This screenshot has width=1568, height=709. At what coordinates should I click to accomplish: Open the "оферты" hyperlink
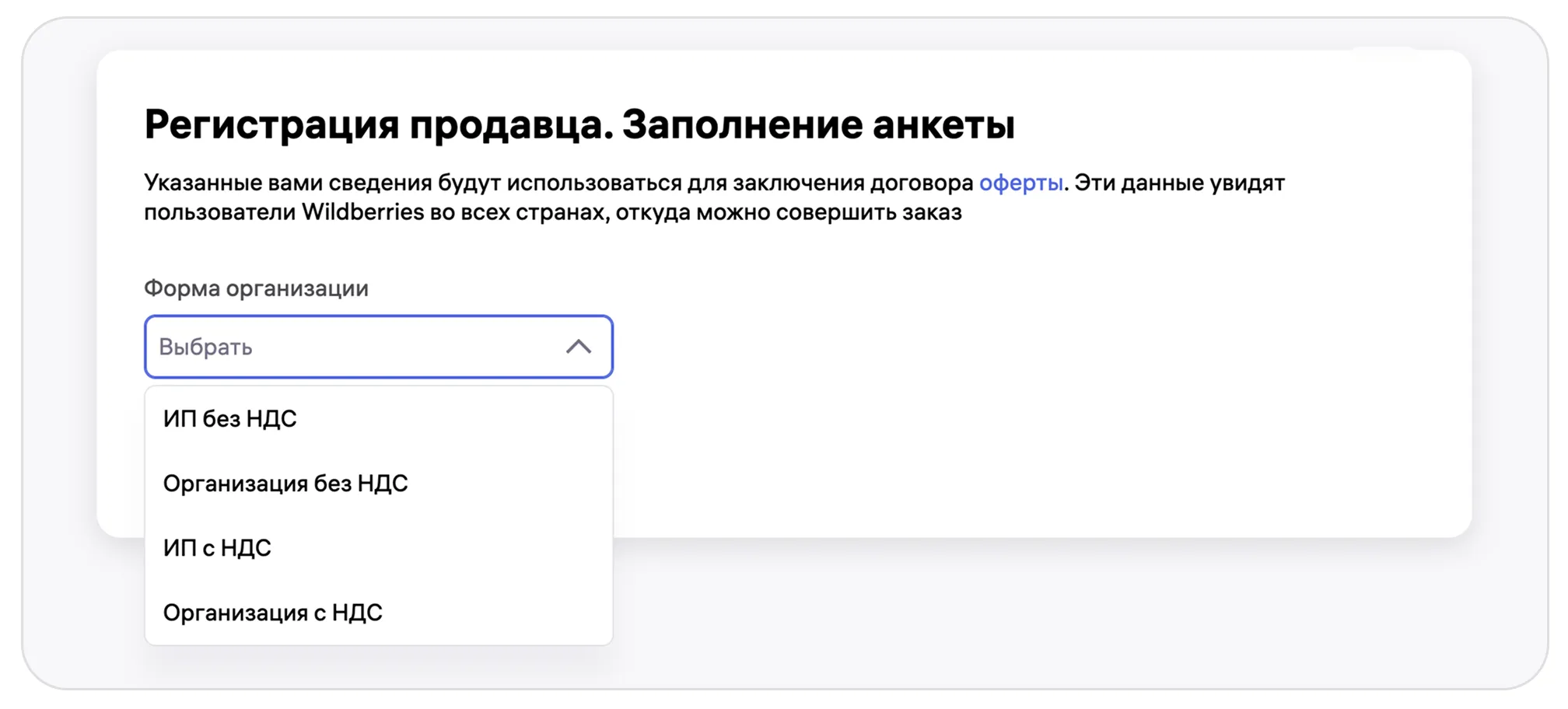pyautogui.click(x=1020, y=183)
